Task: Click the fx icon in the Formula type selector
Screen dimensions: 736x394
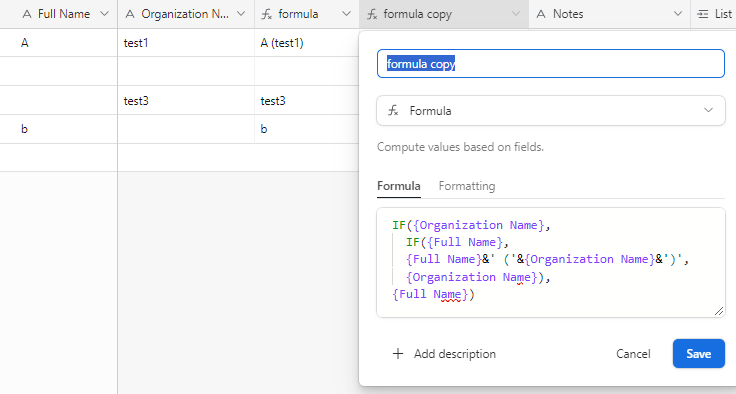Action: click(393, 111)
